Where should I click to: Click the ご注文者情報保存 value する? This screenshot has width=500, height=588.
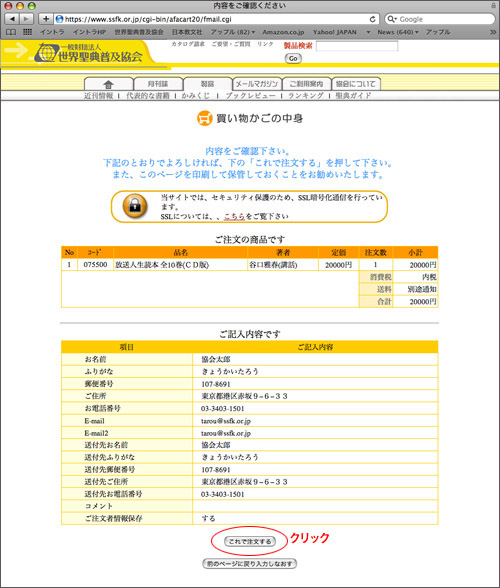point(209,518)
